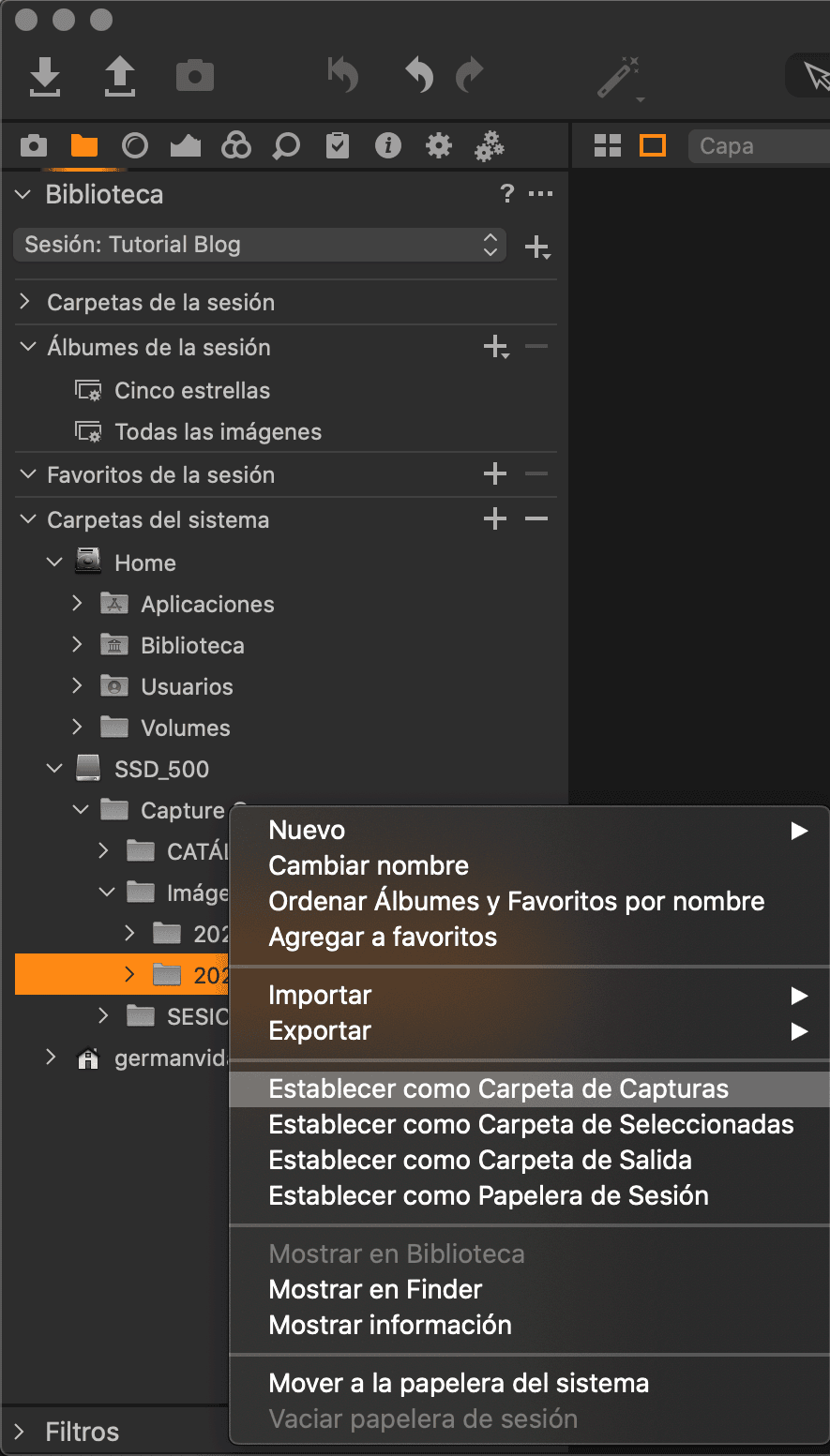This screenshot has height=1456, width=830.
Task: Remove a system folder with minus button
Action: pos(536,519)
